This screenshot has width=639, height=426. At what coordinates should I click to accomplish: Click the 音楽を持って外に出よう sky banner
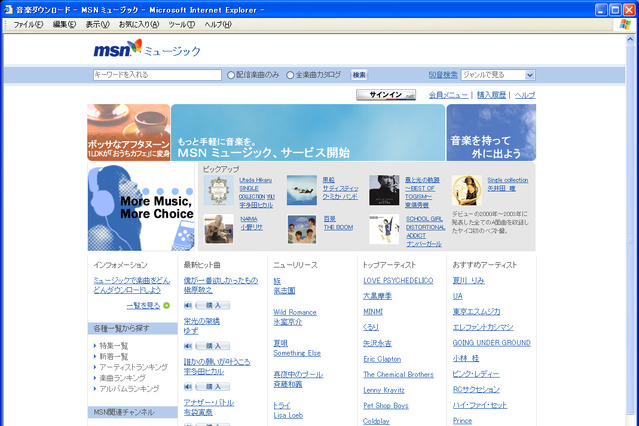pyautogui.click(x=491, y=132)
